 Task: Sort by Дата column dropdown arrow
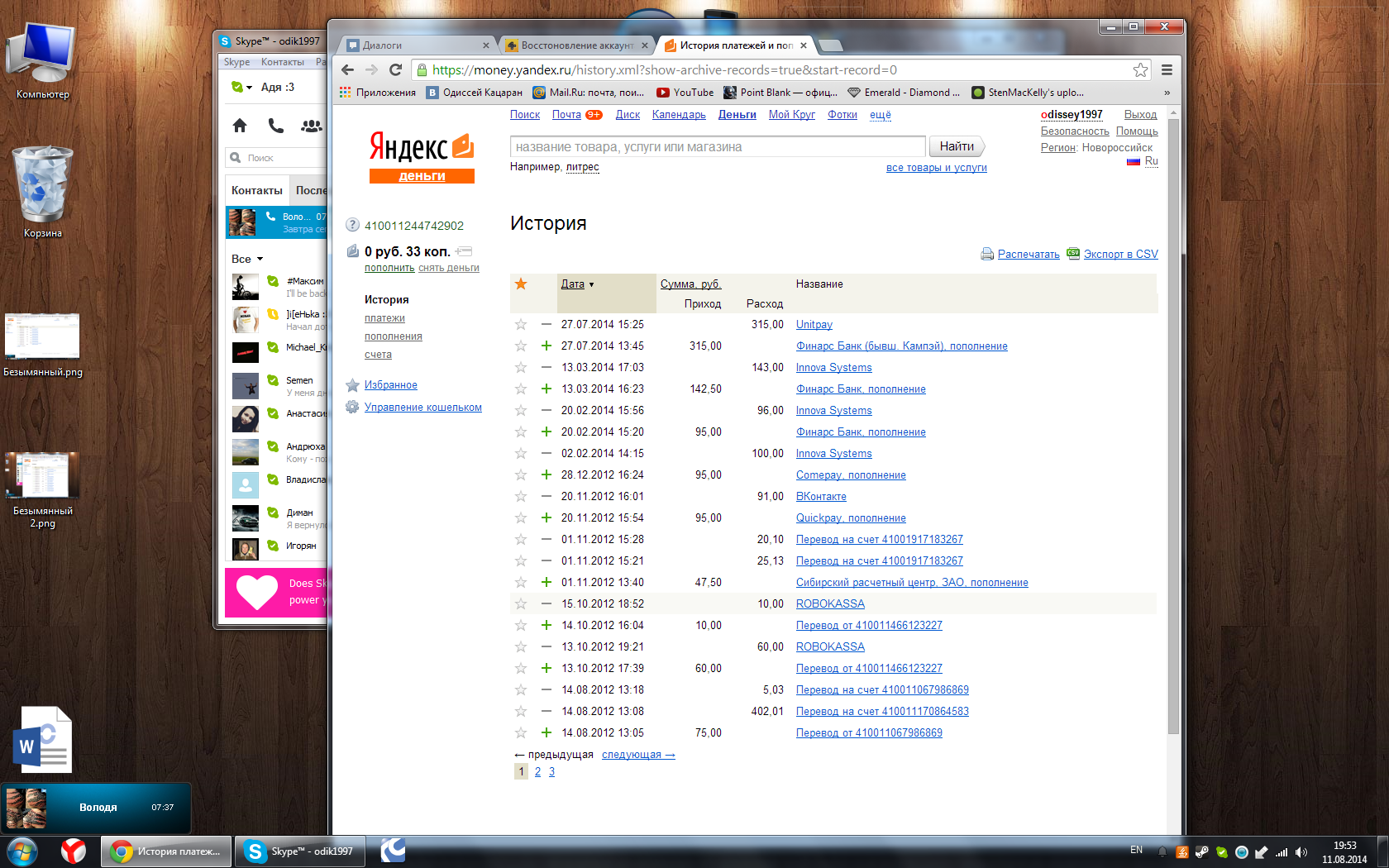[x=591, y=284]
